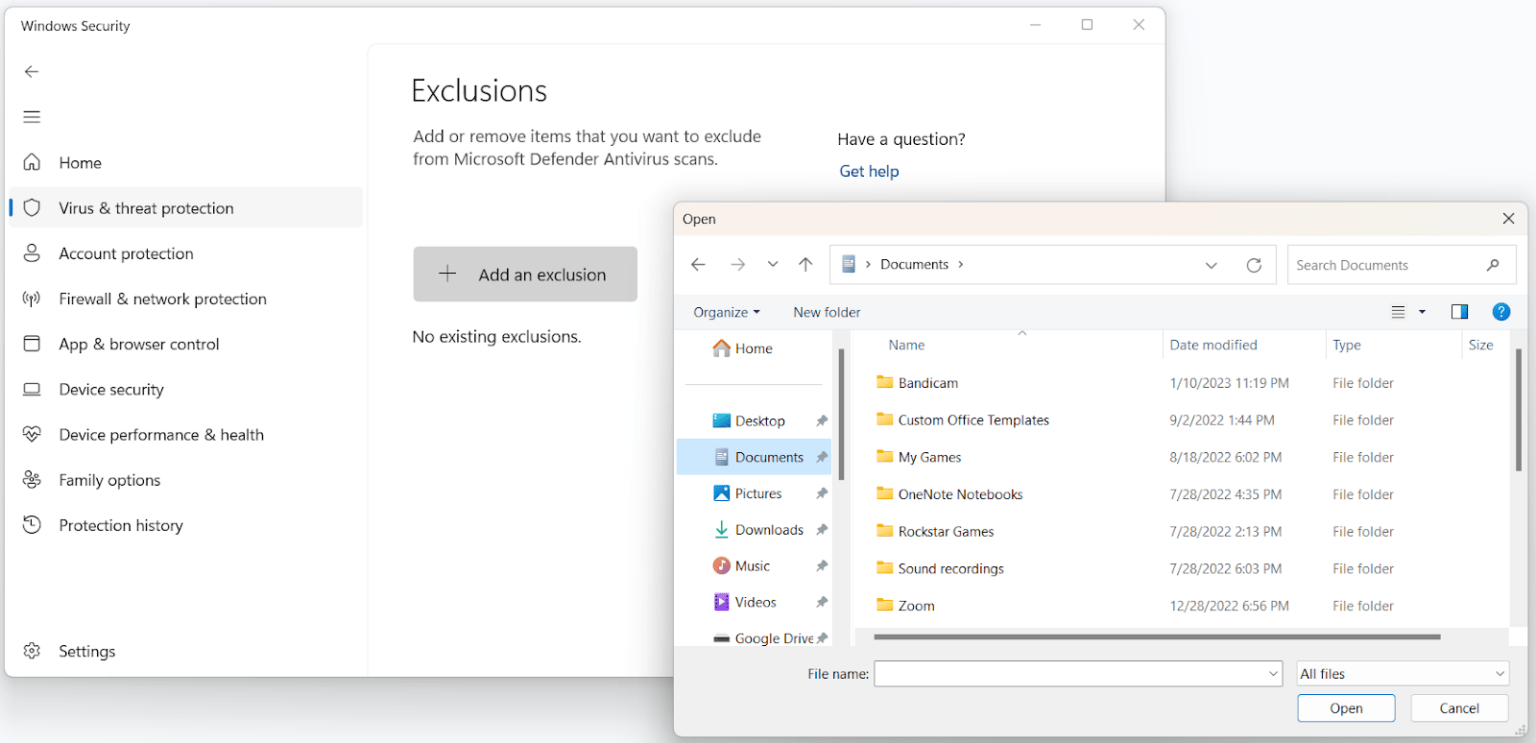Navigate up one level with the up arrow
The width and height of the screenshot is (1536, 743).
(805, 264)
